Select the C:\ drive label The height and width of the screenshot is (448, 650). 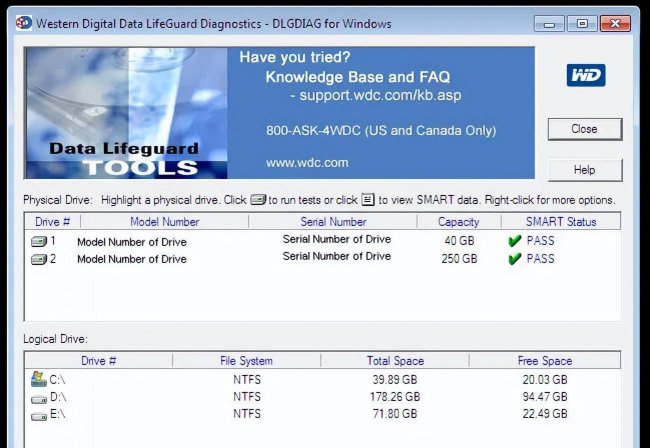(57, 380)
